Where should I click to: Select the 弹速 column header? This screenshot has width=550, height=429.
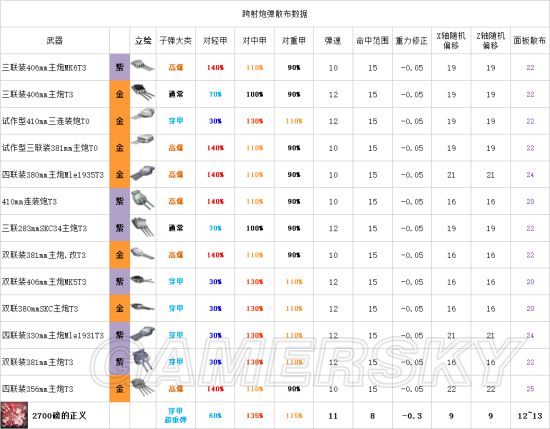333,40
